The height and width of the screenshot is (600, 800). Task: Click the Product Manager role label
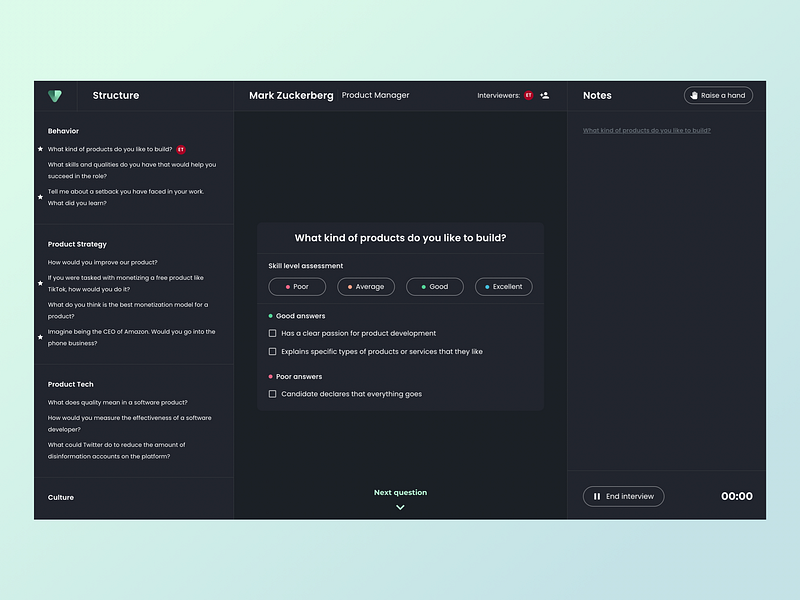376,95
